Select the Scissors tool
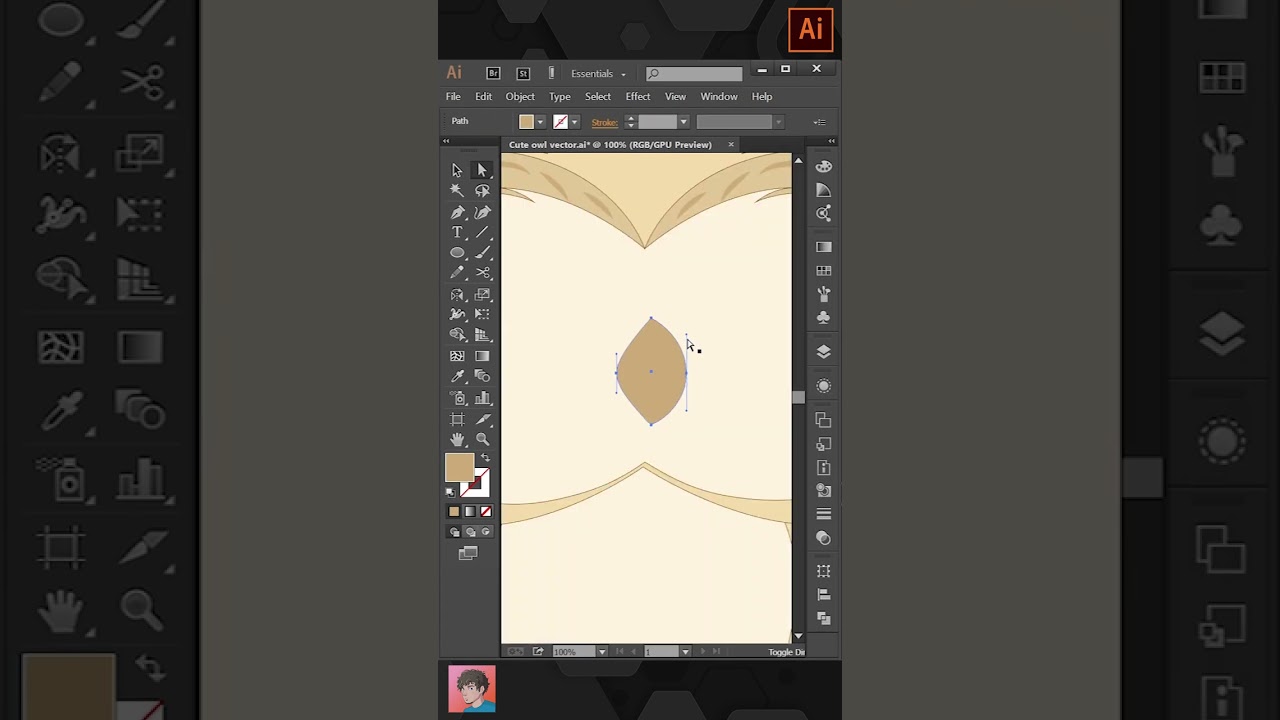 pos(482,273)
